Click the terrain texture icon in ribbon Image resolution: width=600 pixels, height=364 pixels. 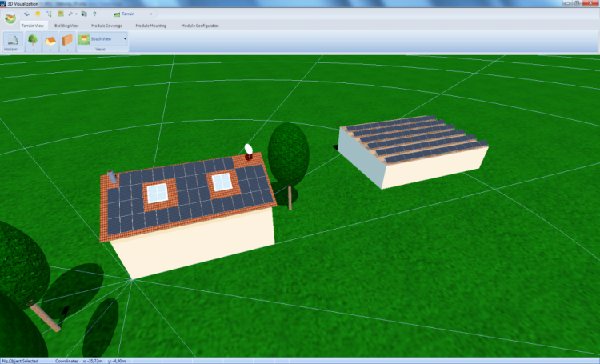[84, 39]
